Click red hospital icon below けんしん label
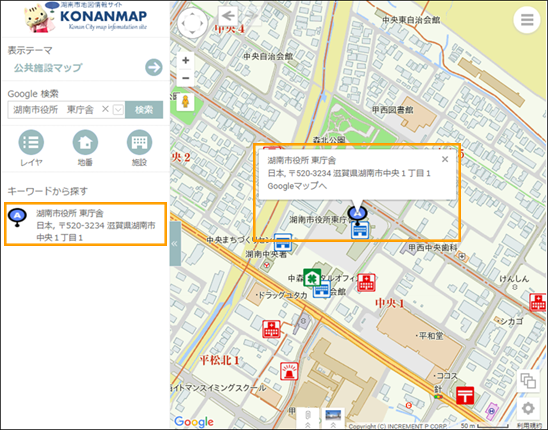This screenshot has width=548, height=430. [538, 302]
